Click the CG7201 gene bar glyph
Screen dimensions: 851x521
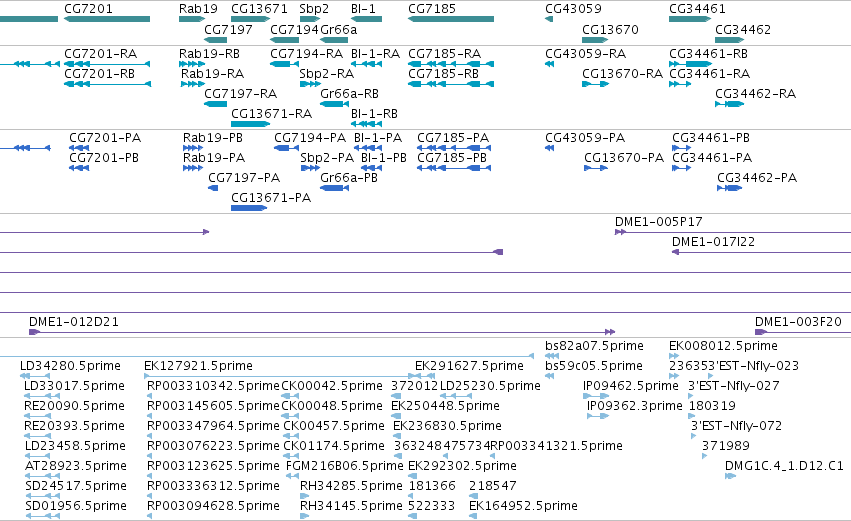coord(107,19)
